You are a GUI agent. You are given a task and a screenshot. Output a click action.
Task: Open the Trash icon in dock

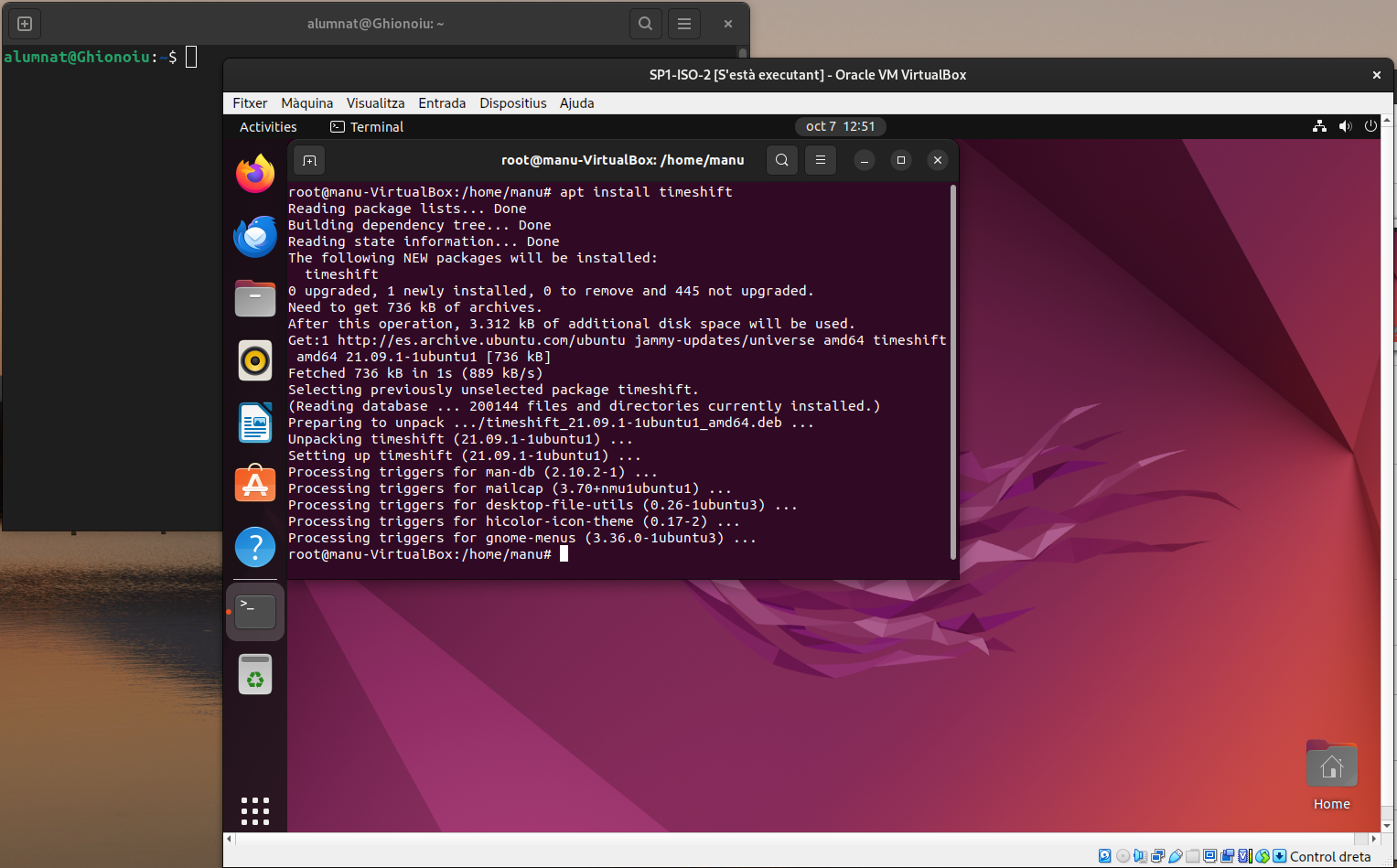point(255,675)
